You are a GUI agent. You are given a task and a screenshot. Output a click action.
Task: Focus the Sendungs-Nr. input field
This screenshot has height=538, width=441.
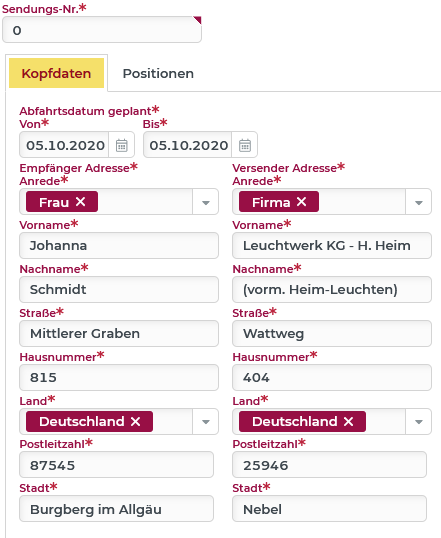pyautogui.click(x=102, y=30)
